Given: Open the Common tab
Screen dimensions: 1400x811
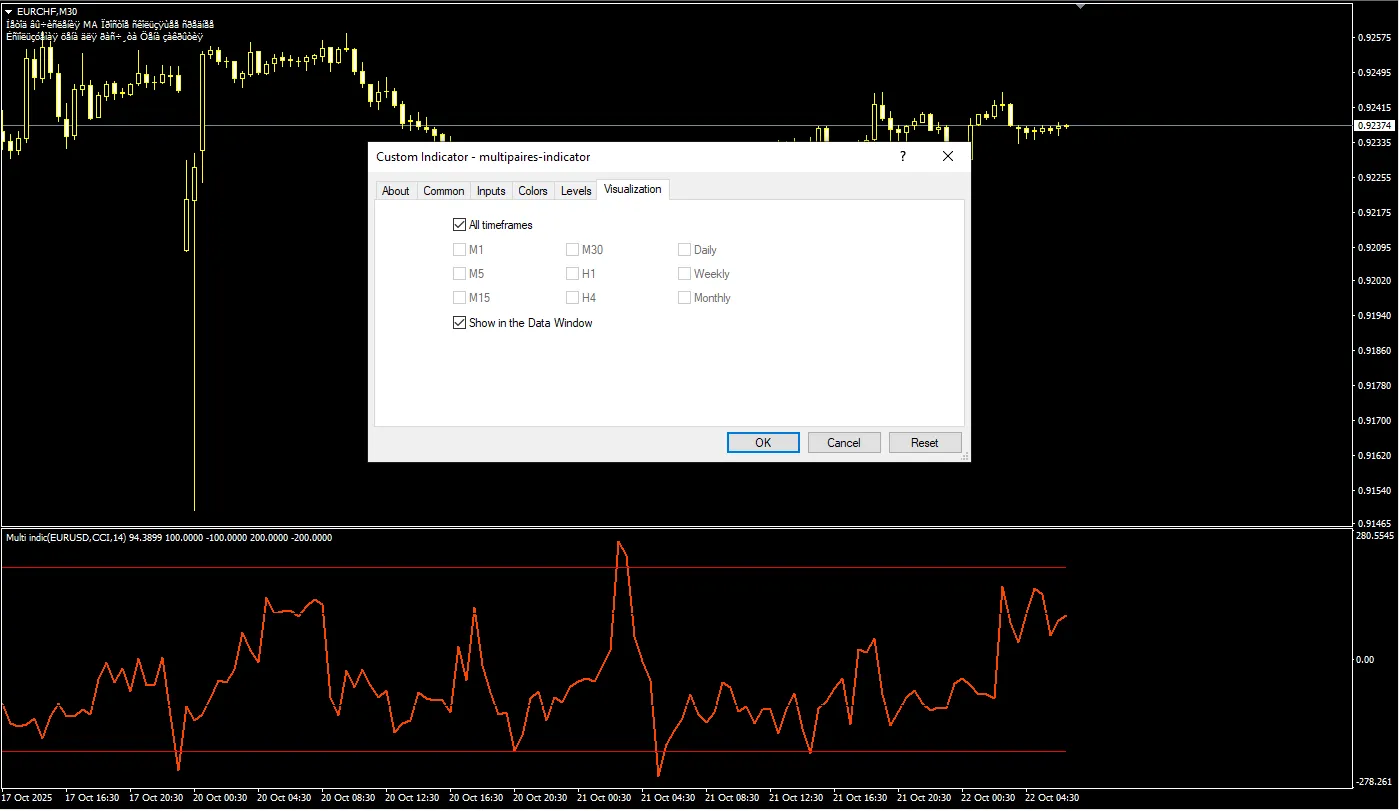Looking at the screenshot, I should (x=443, y=191).
